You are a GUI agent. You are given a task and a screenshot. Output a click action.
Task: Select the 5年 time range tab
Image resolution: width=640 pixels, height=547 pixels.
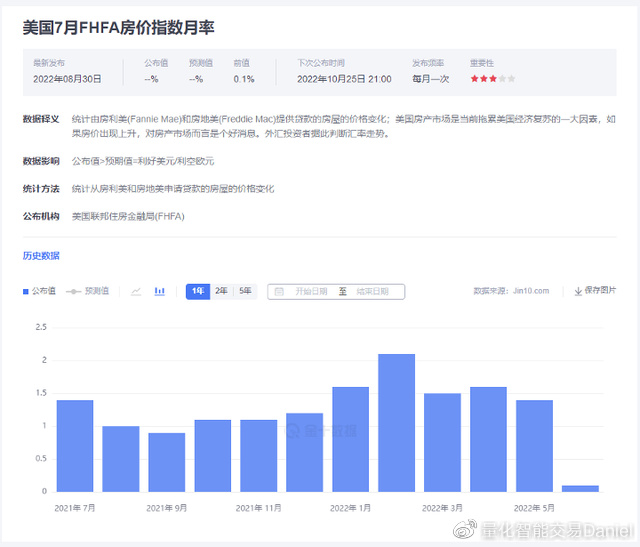[245, 291]
